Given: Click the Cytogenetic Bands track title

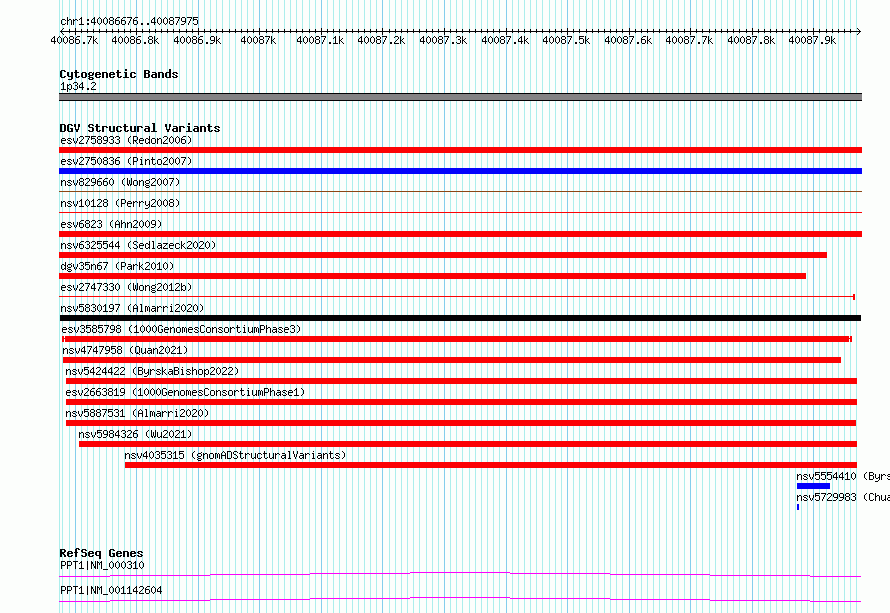Looking at the screenshot, I should pos(119,74).
